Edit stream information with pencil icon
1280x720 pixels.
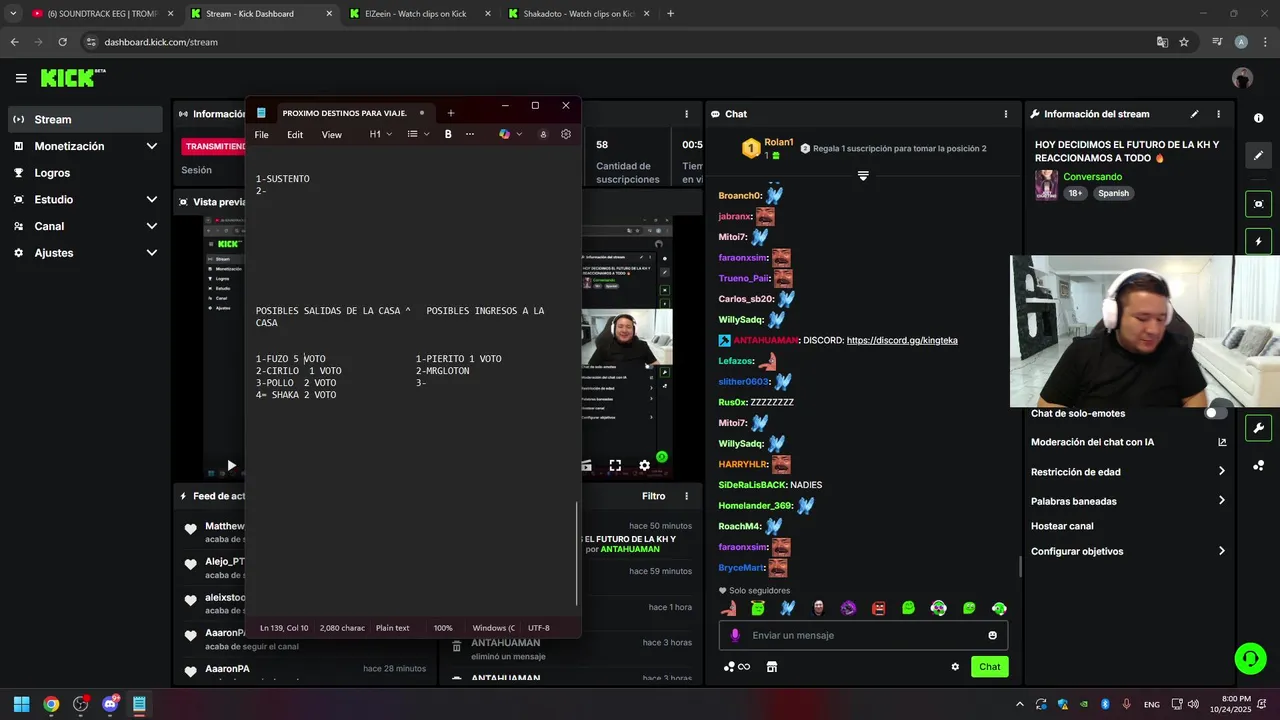(x=1194, y=114)
